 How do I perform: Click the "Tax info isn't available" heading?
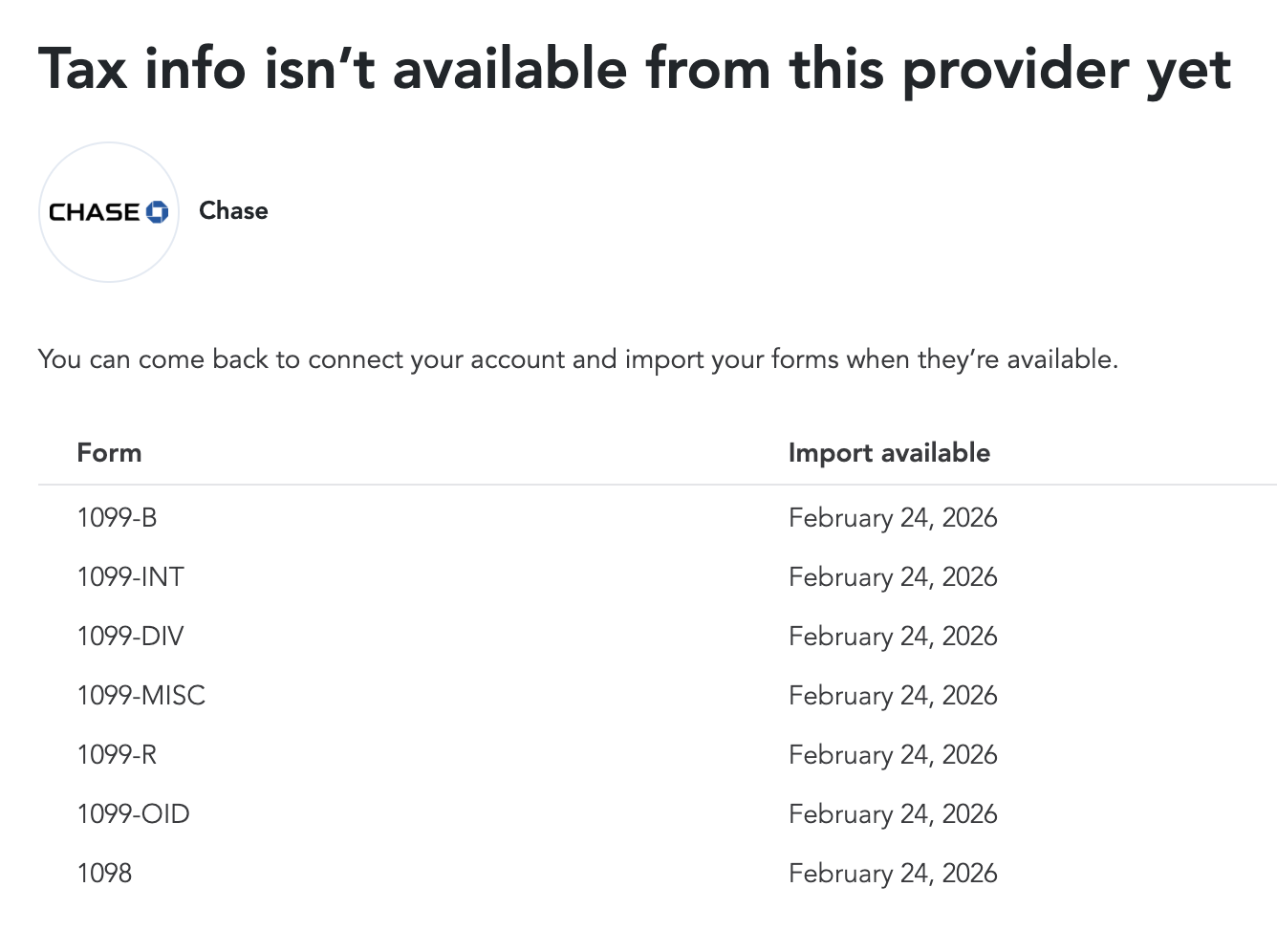click(635, 69)
